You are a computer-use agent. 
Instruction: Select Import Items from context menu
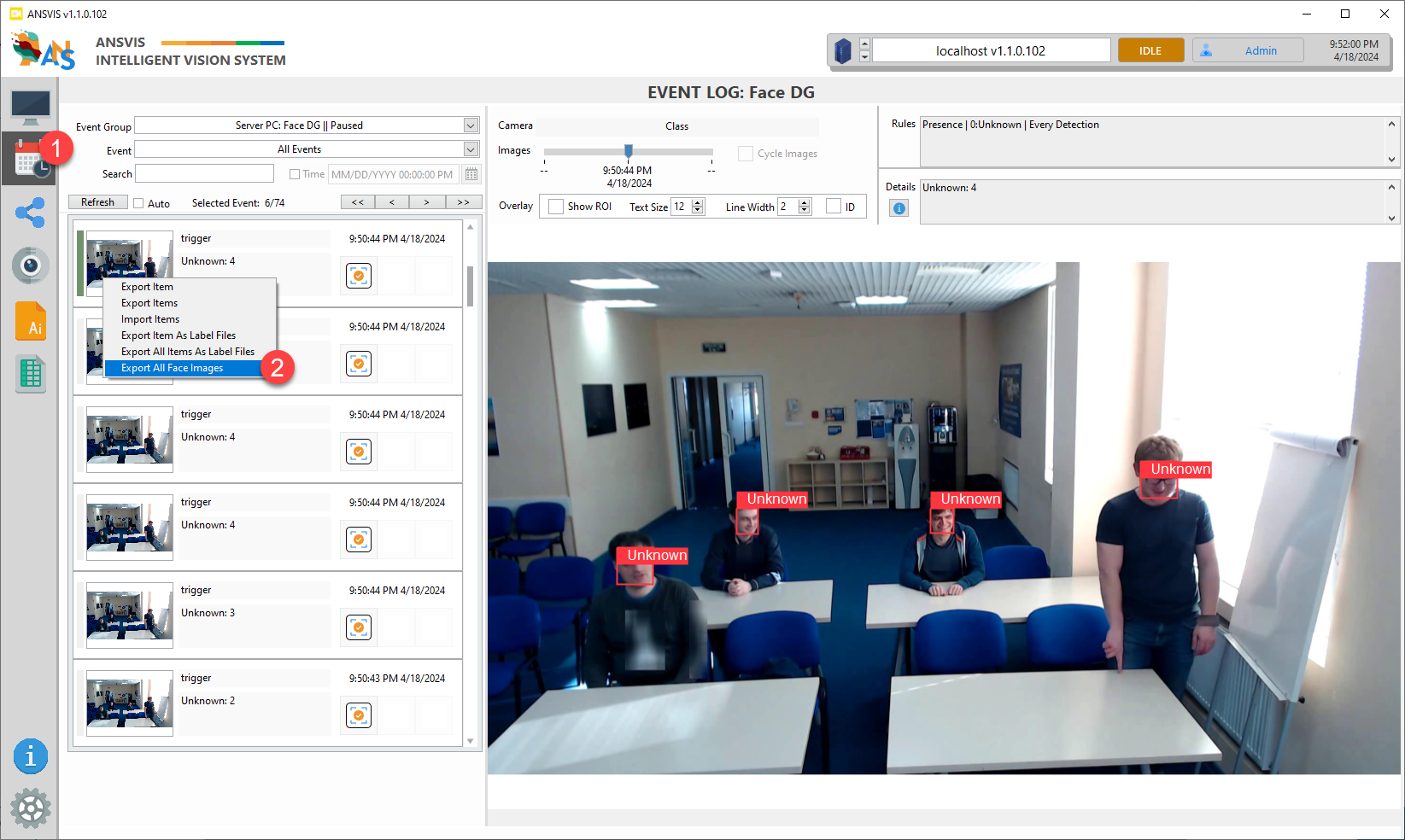pyautogui.click(x=150, y=319)
